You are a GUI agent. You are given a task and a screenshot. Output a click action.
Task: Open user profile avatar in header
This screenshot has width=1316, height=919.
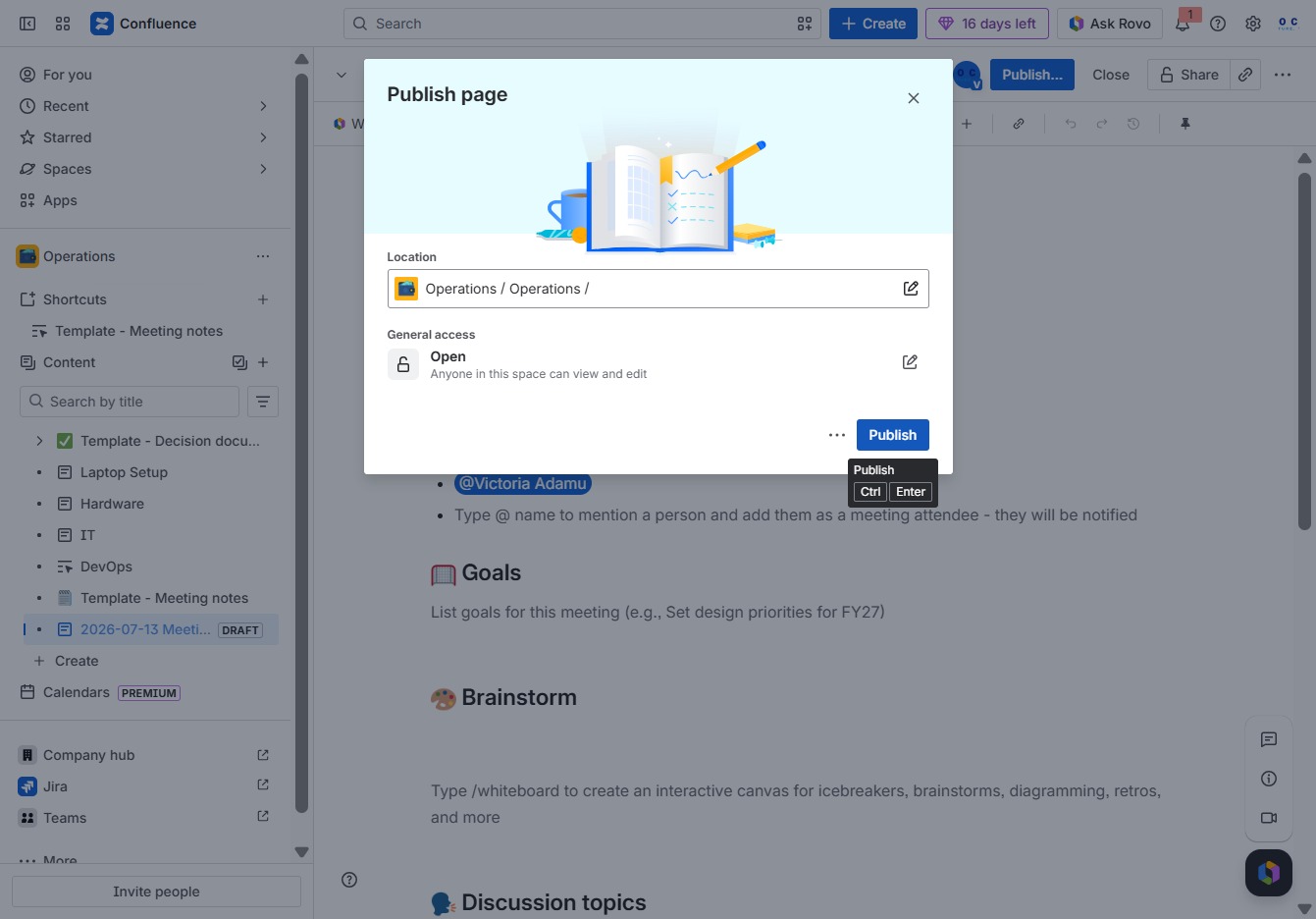(1288, 24)
